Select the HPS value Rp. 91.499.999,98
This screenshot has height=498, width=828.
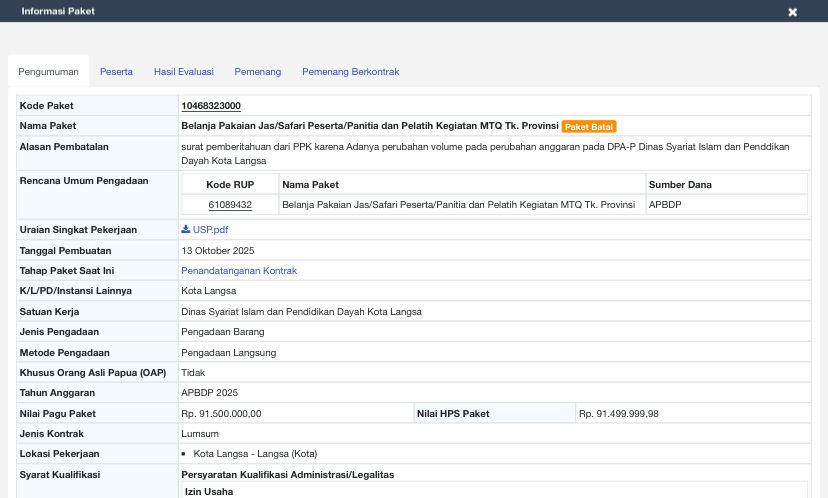pos(618,414)
